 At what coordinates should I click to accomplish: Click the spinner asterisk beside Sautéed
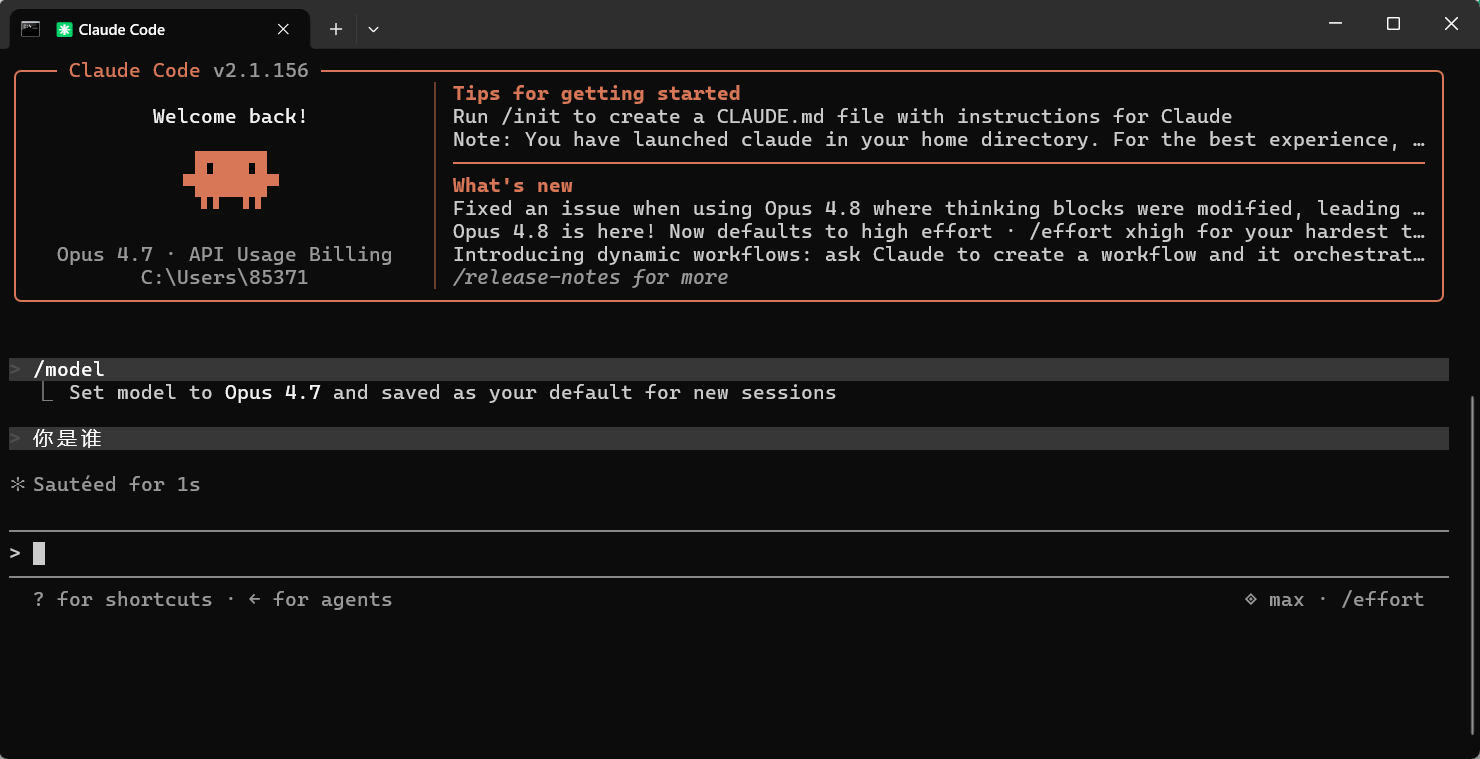17,485
